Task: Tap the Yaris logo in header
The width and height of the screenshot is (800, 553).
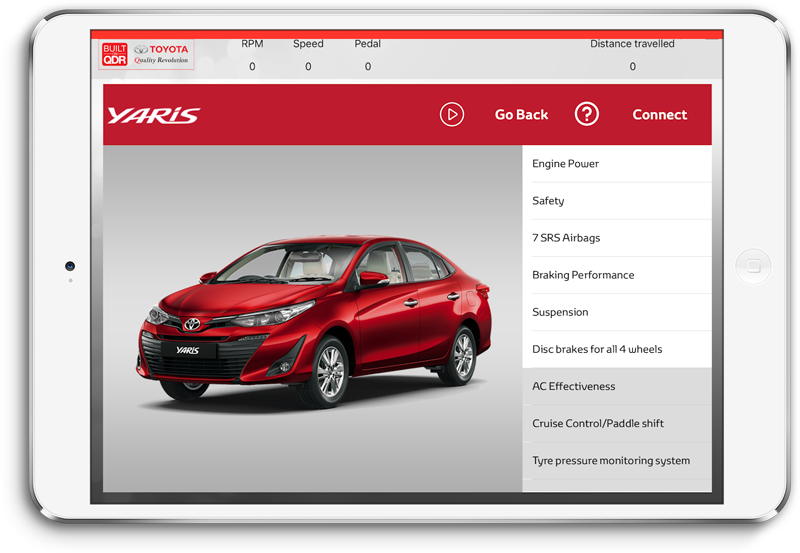Action: [153, 115]
